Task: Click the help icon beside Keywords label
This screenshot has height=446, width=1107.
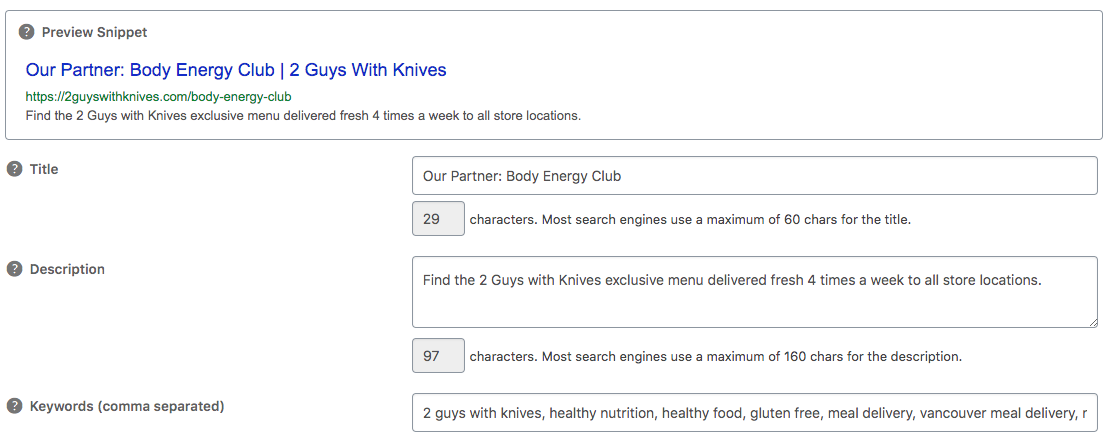Action: pos(15,406)
